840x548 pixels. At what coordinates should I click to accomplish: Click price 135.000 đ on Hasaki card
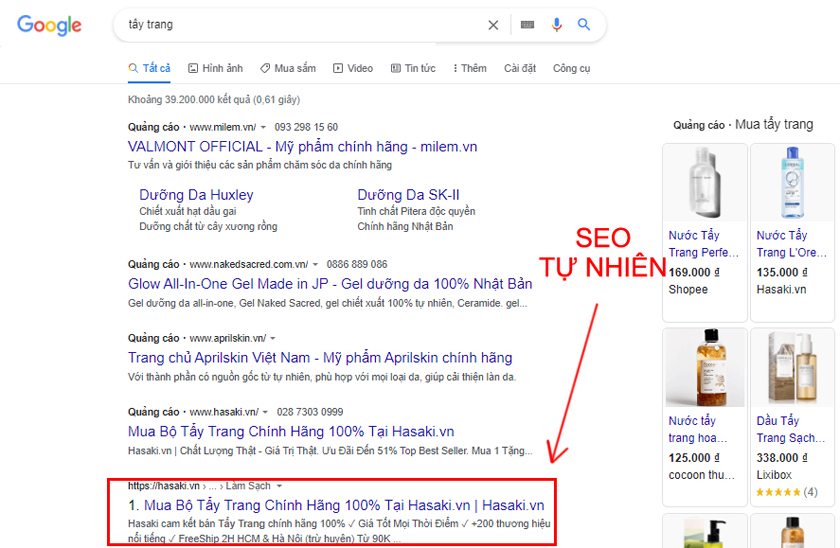[x=782, y=273]
